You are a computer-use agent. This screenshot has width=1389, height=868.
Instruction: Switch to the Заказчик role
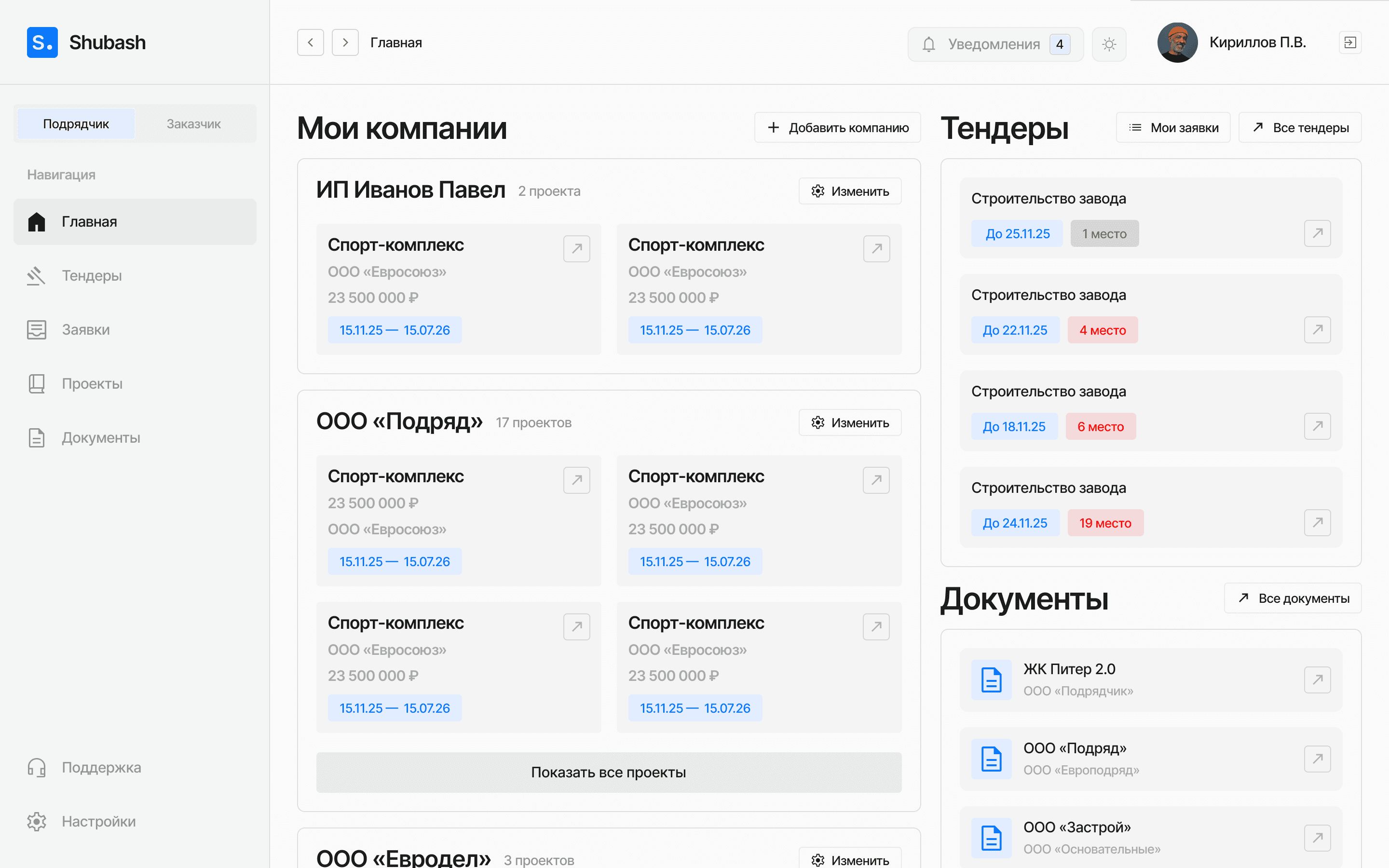click(193, 123)
